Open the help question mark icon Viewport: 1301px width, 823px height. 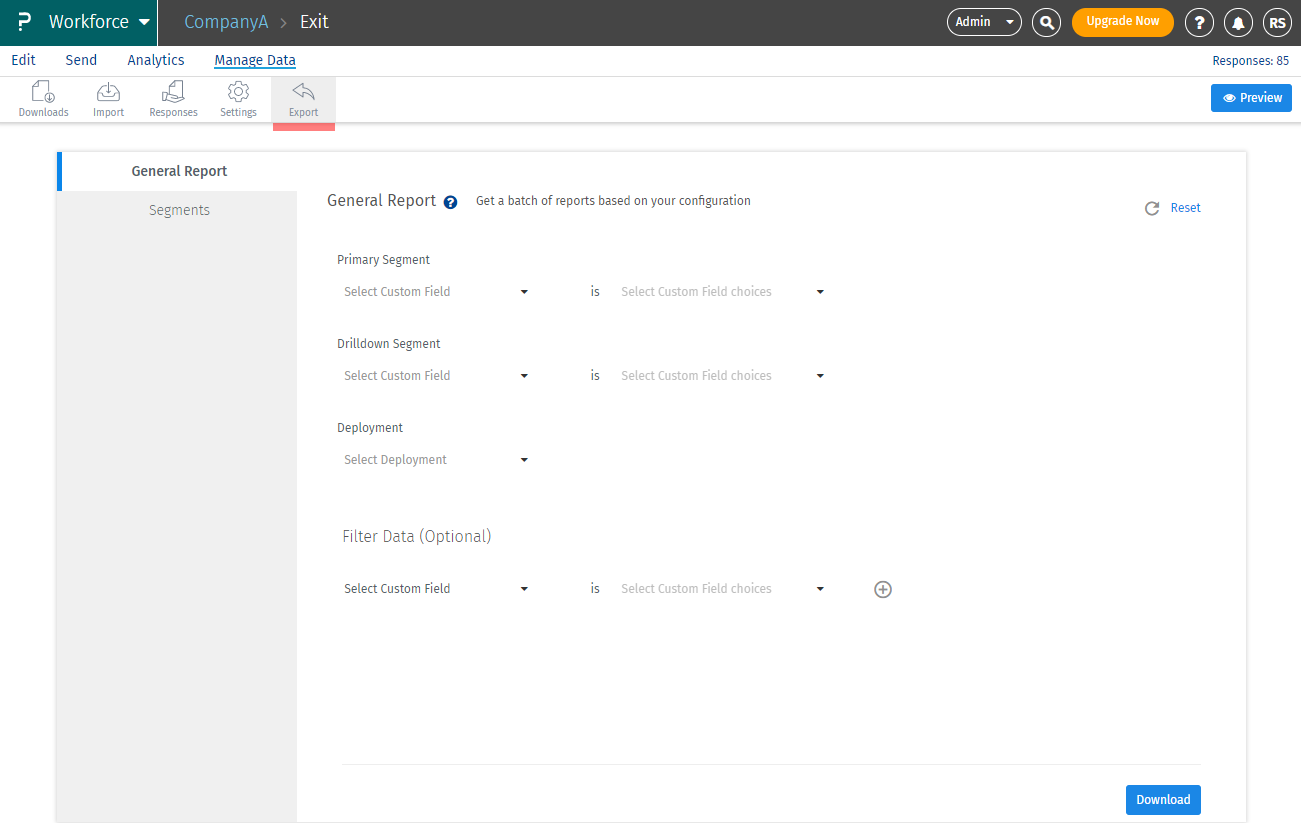pos(1199,22)
